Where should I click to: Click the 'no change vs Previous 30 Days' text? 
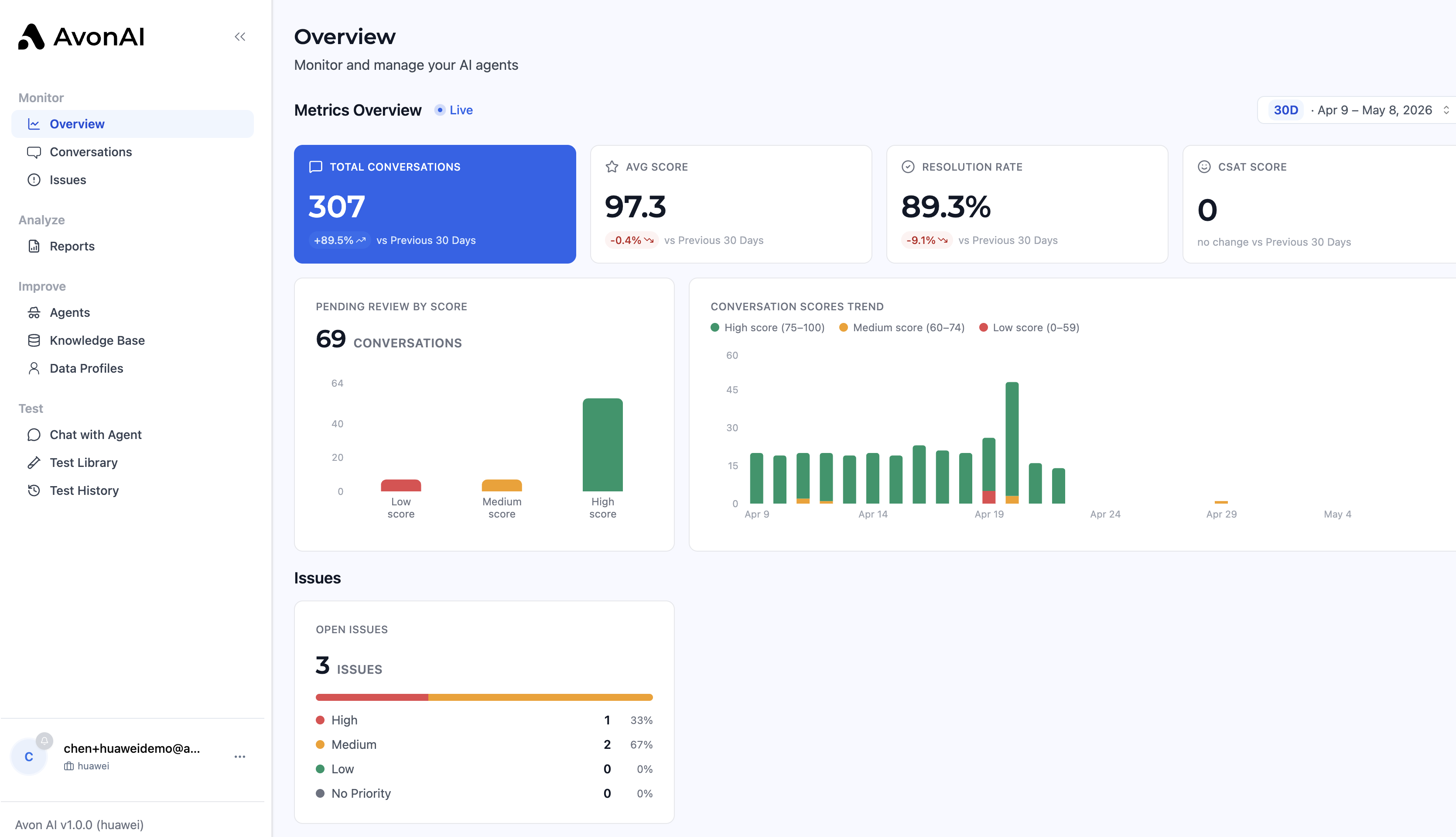point(1274,242)
